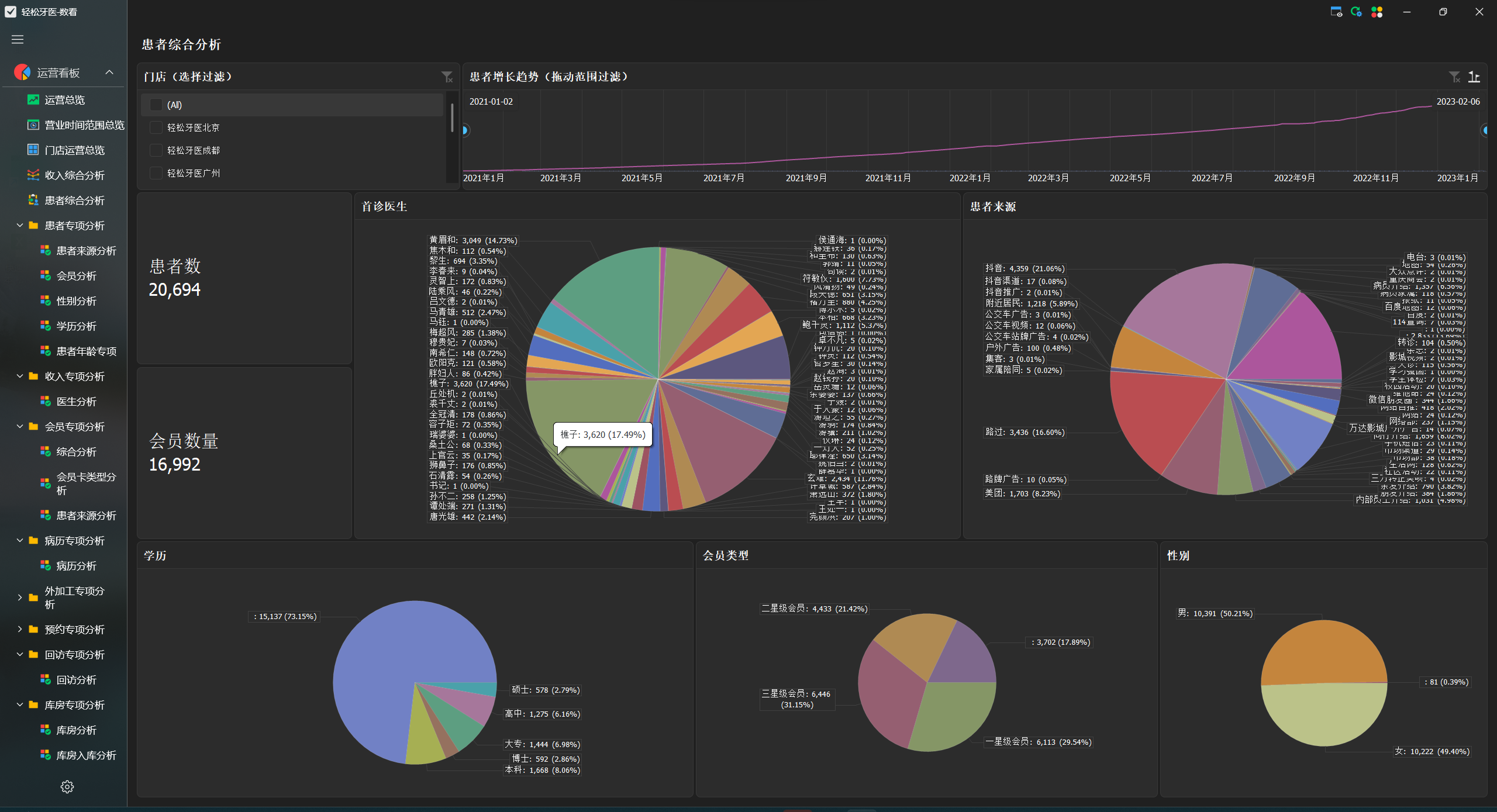Collapse the 收入专项分析 folder

pos(20,376)
